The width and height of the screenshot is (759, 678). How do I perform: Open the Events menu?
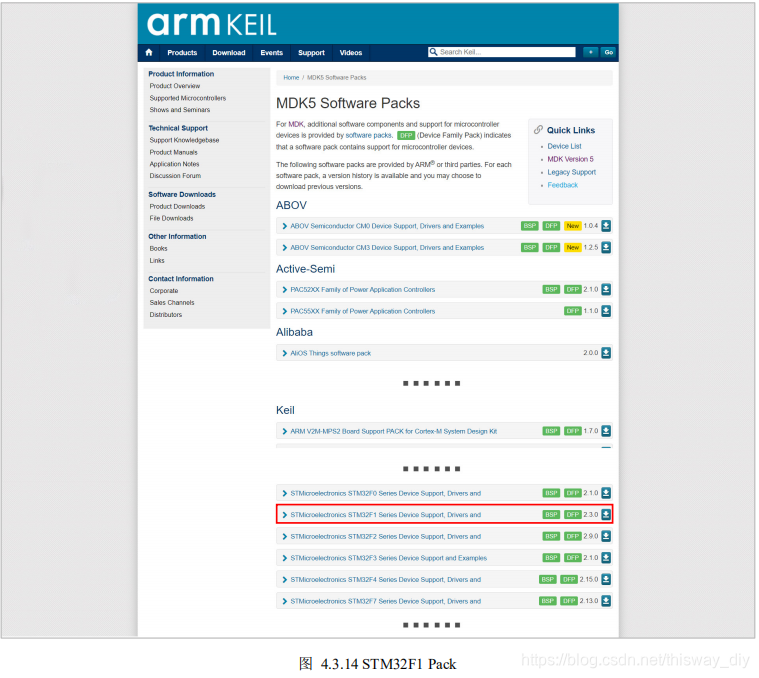tap(272, 53)
